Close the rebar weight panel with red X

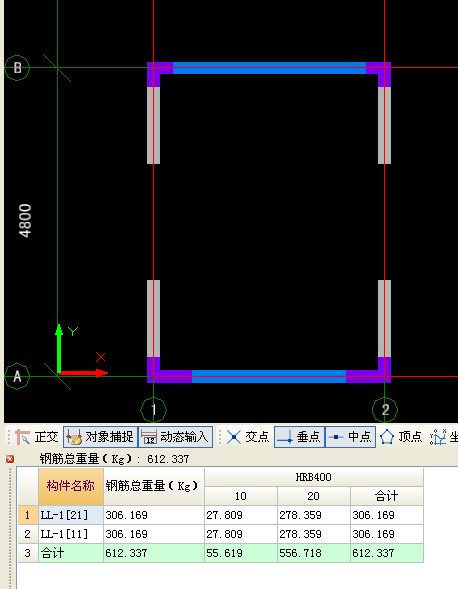(10, 459)
